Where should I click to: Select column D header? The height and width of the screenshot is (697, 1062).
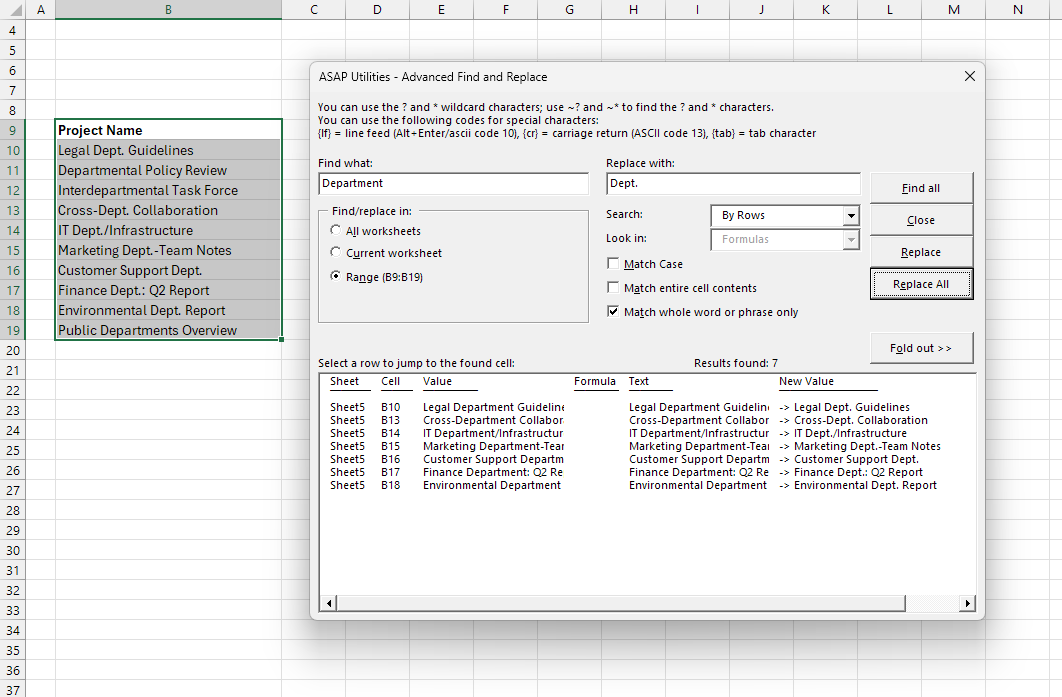pyautogui.click(x=377, y=9)
